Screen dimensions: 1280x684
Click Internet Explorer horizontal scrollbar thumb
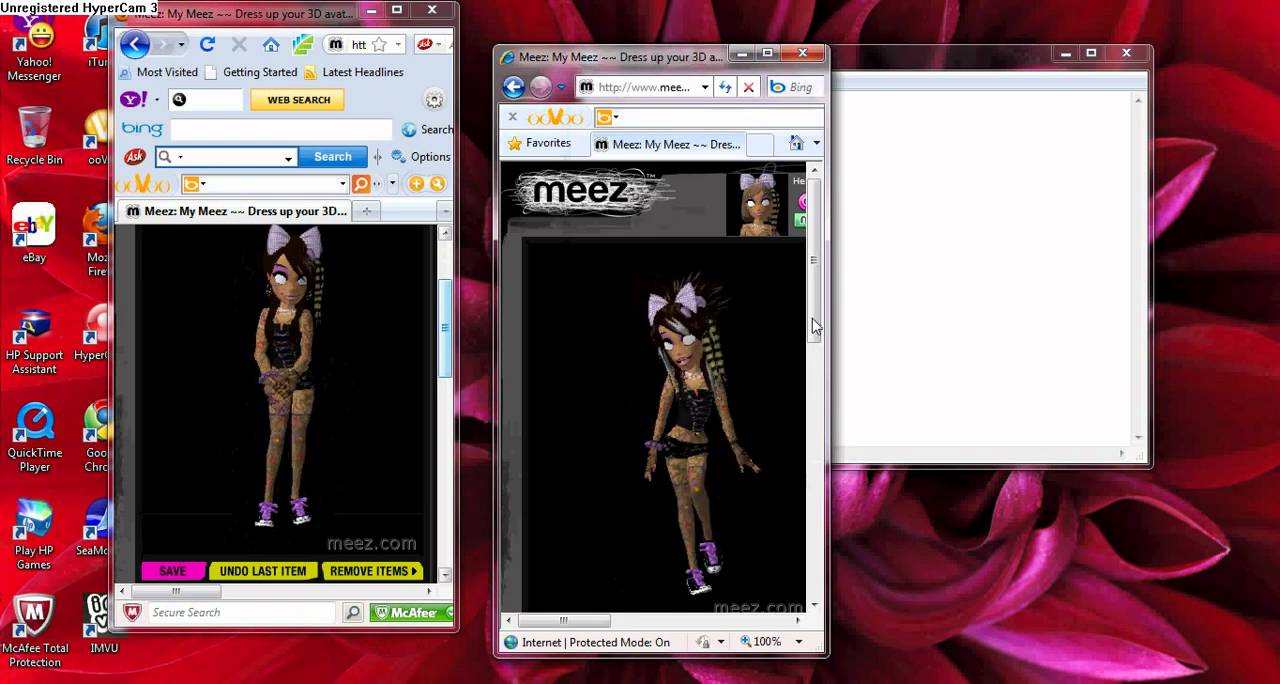point(564,620)
